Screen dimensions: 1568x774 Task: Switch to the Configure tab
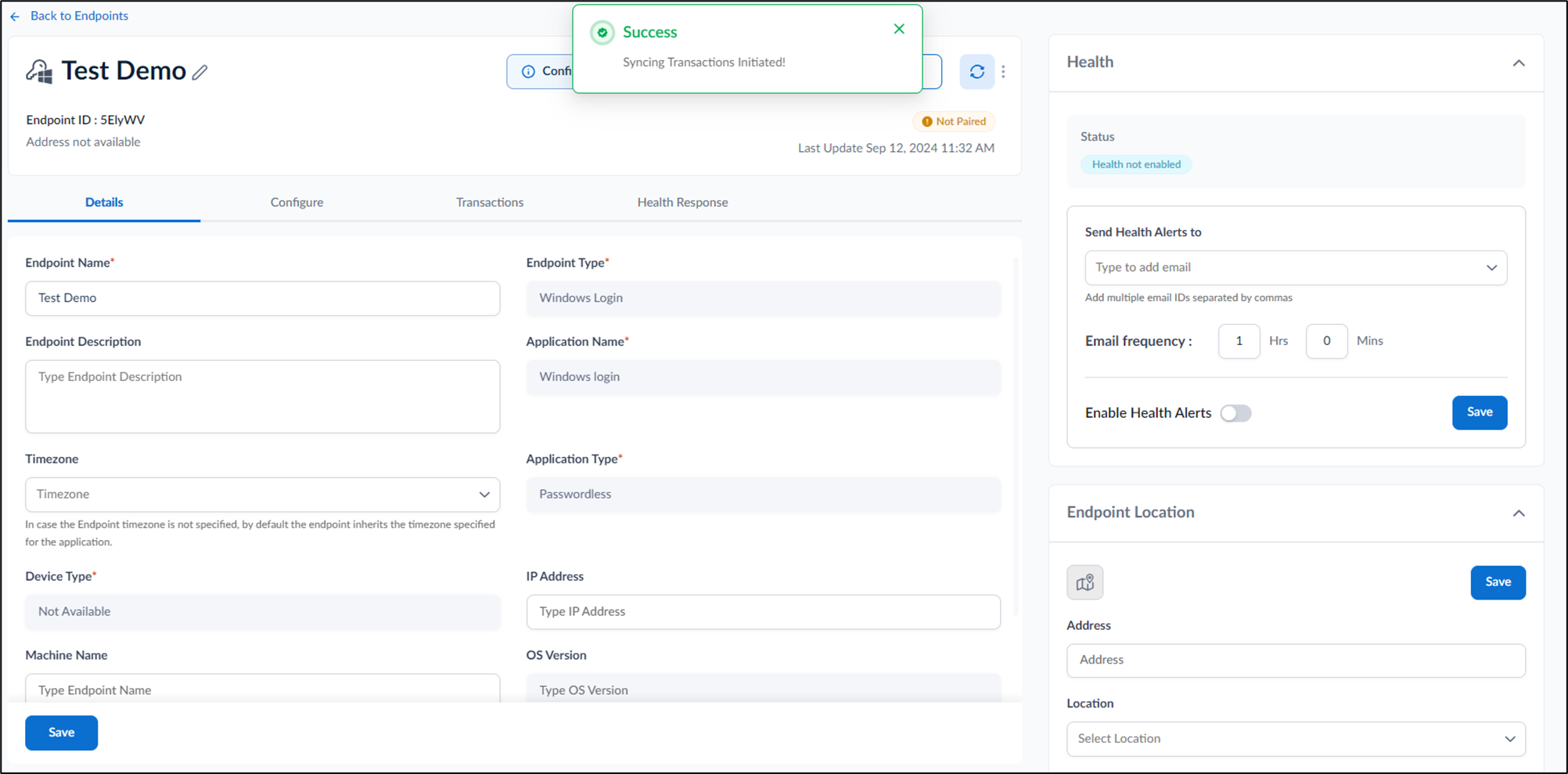pos(297,203)
